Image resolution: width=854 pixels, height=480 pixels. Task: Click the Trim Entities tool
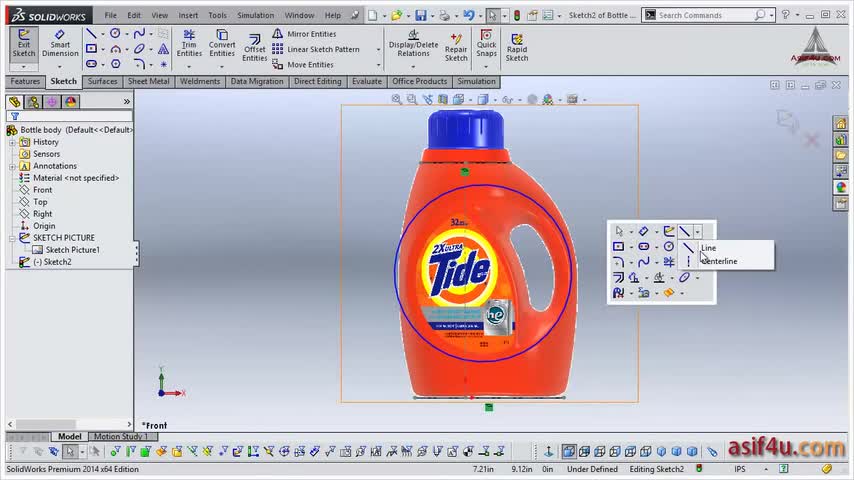pos(189,44)
